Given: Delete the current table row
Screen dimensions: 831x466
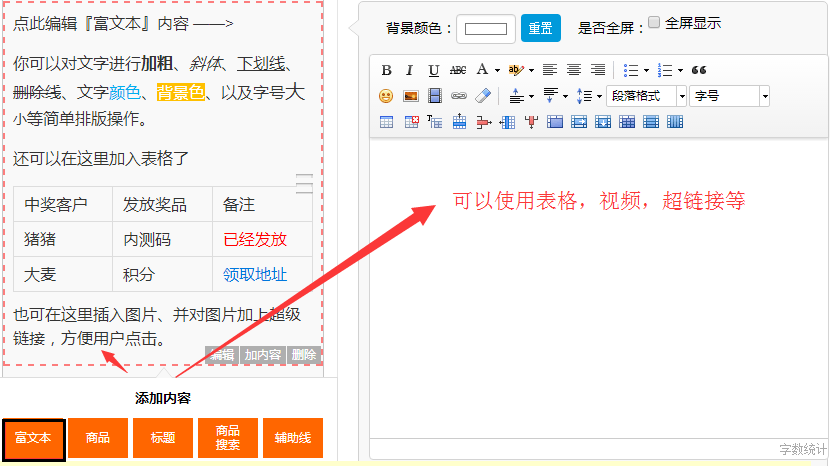Looking at the screenshot, I should tap(483, 122).
